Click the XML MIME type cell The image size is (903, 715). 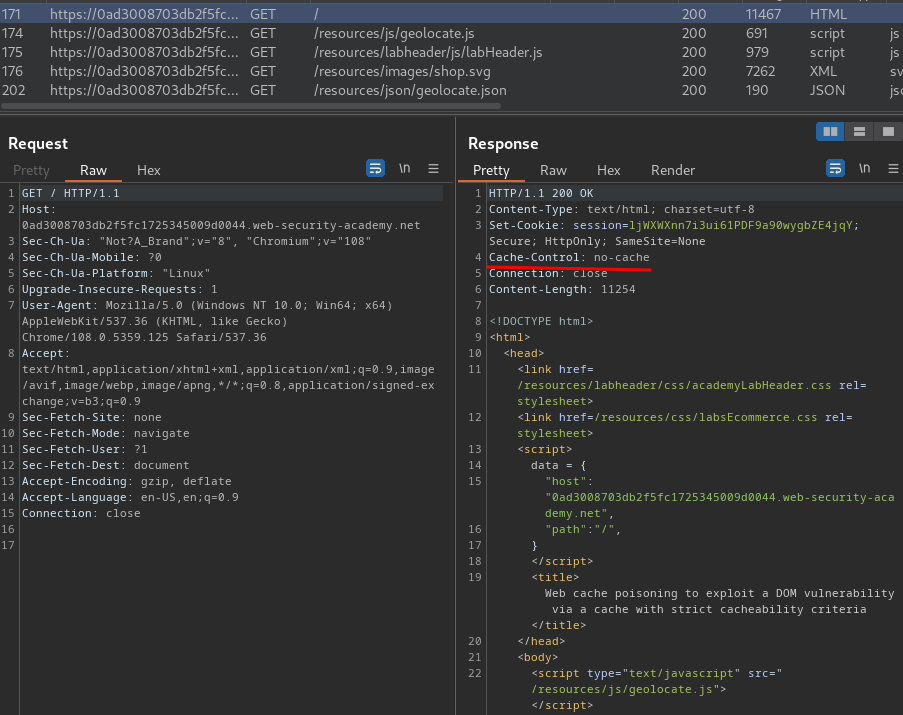823,71
